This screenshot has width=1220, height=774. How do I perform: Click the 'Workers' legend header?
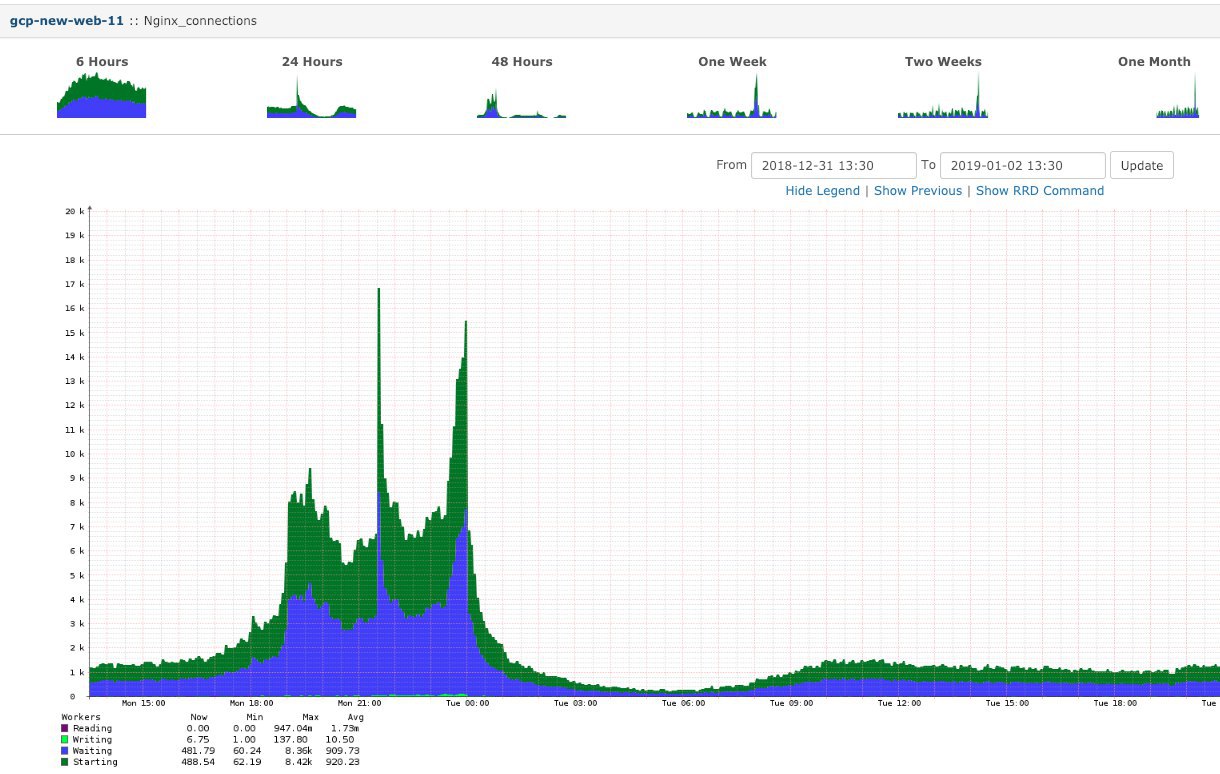click(x=81, y=717)
